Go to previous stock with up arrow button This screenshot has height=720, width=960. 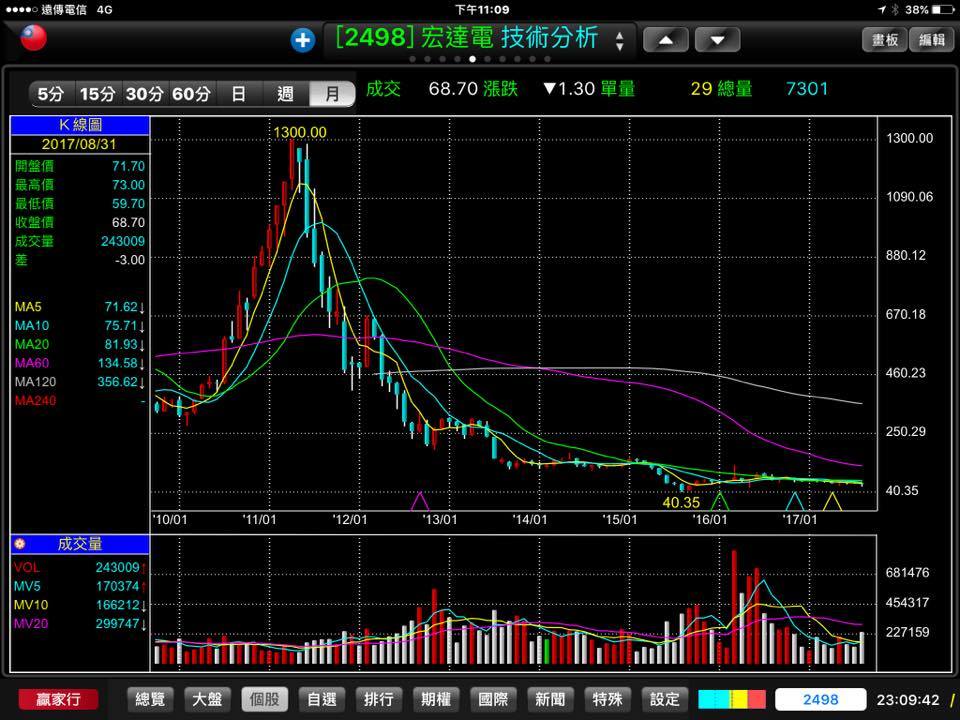(666, 40)
